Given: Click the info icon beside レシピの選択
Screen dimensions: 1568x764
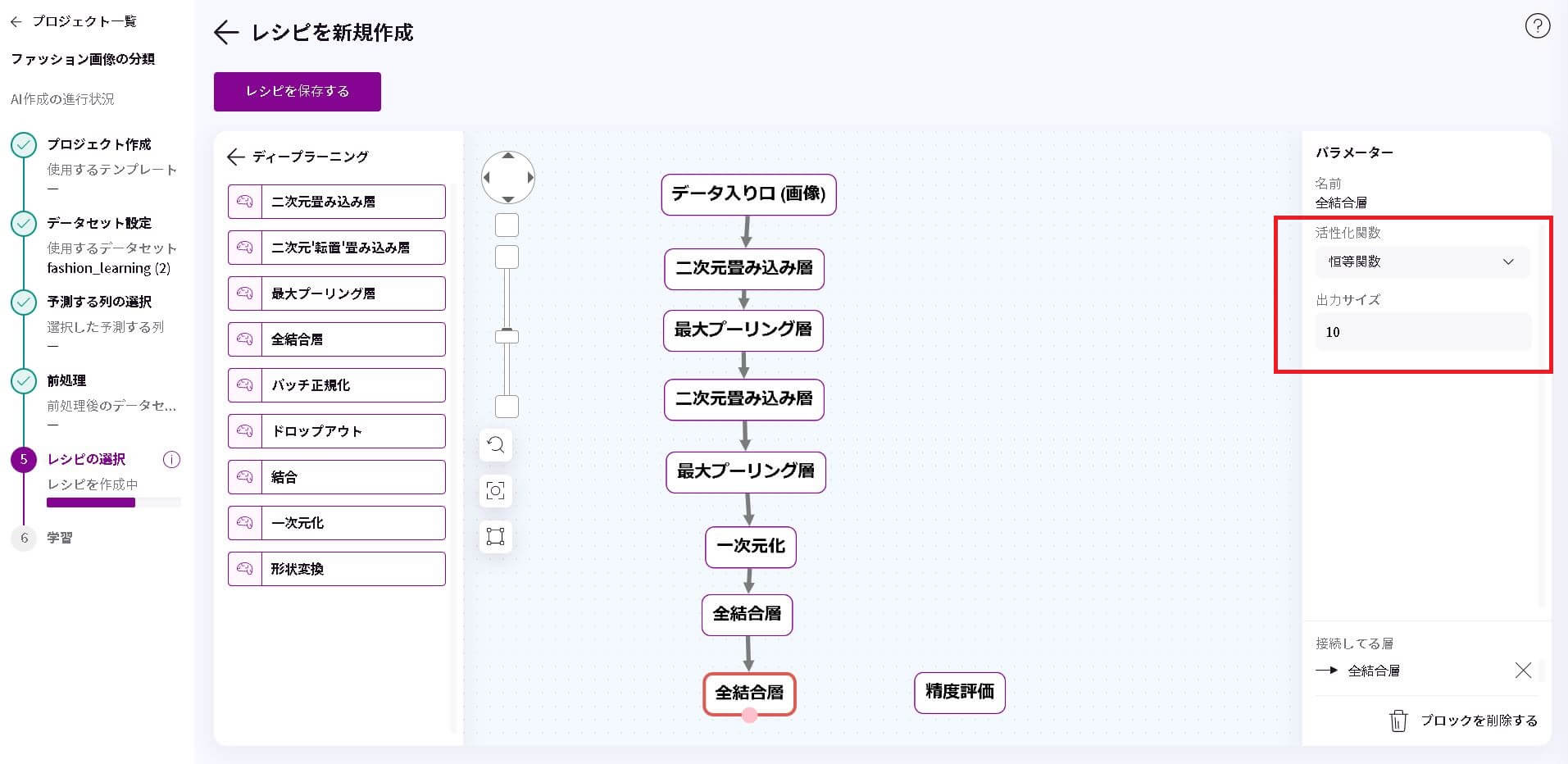Looking at the screenshot, I should (x=171, y=460).
